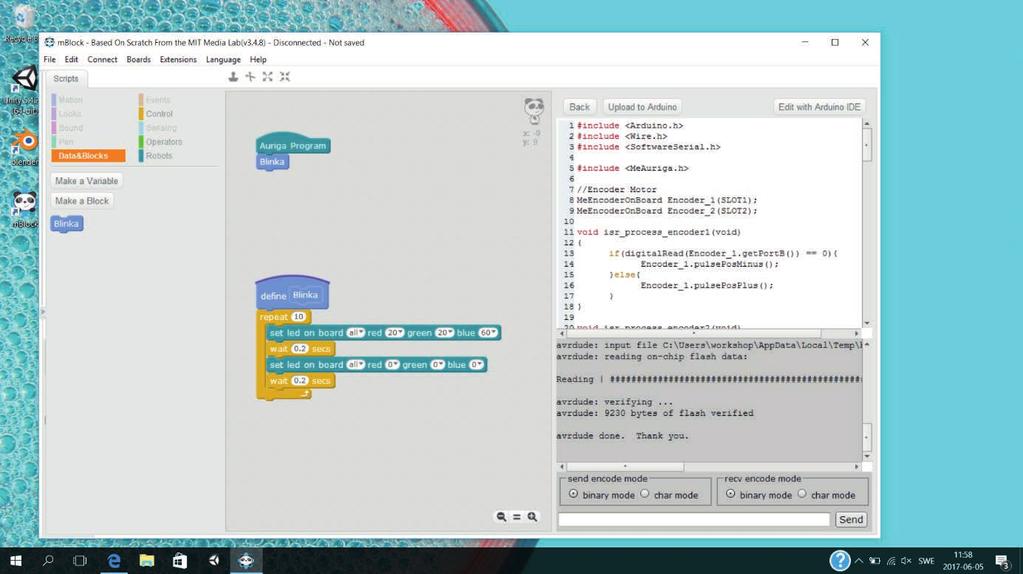Switch to the Scripts tab
Viewport: 1023px width, 574px height.
coord(66,78)
